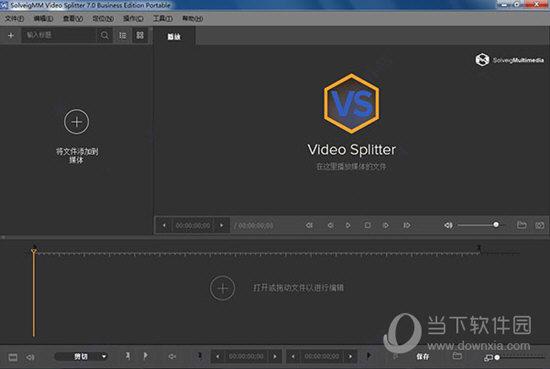Increase the second bottom time field with right arrow
The image size is (550, 369).
pos(350,357)
